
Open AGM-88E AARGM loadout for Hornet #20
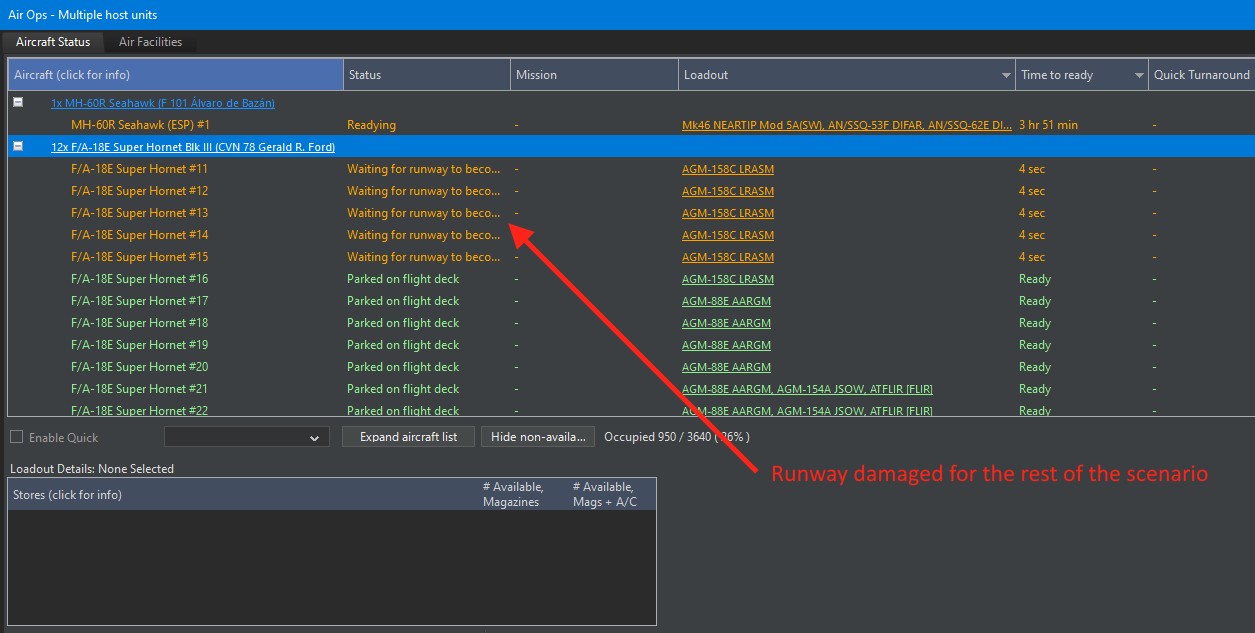[726, 367]
